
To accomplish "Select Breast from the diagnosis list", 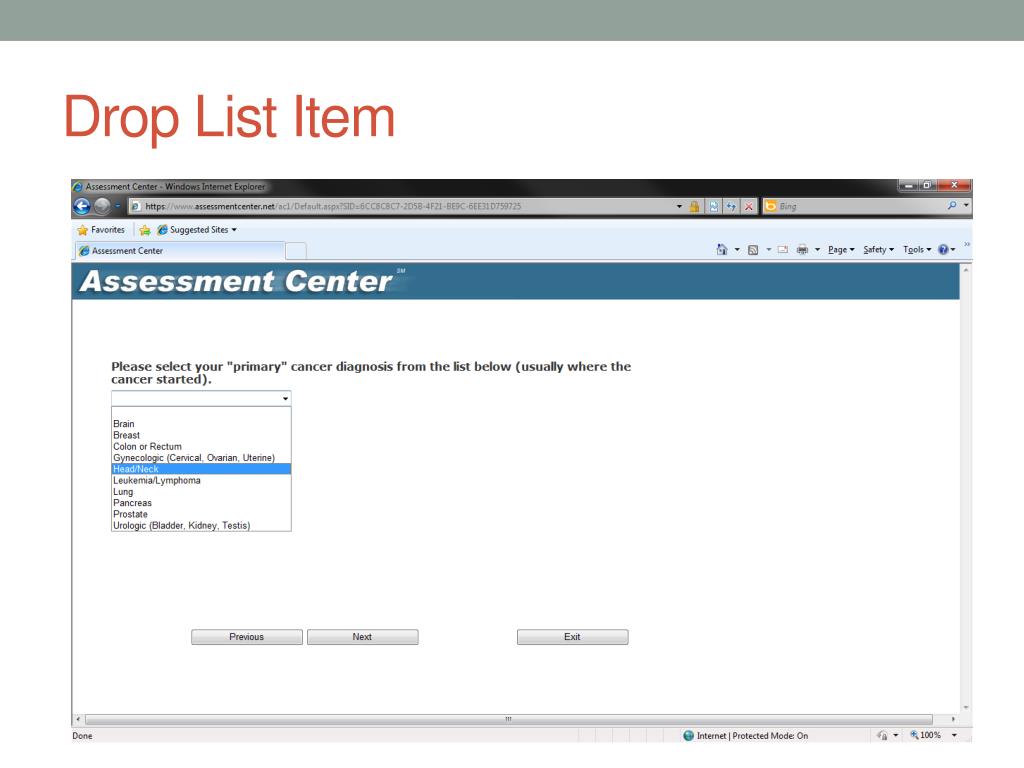I will tap(201, 435).
